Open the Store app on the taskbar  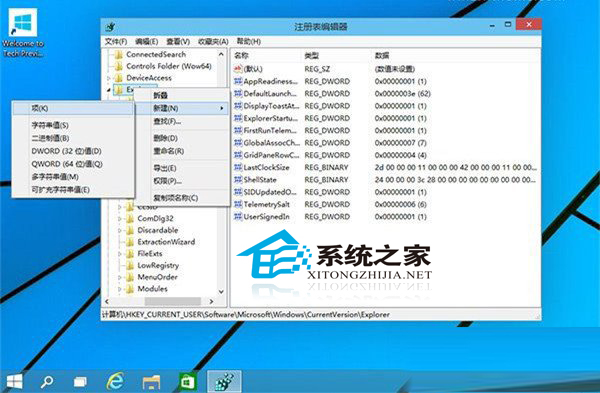click(188, 381)
